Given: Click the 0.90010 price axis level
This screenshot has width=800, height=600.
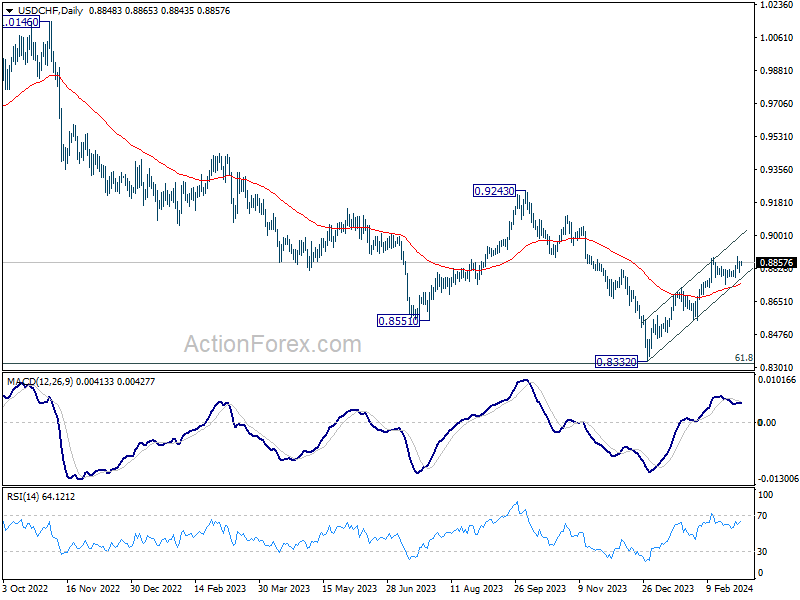Looking at the screenshot, I should tap(777, 235).
